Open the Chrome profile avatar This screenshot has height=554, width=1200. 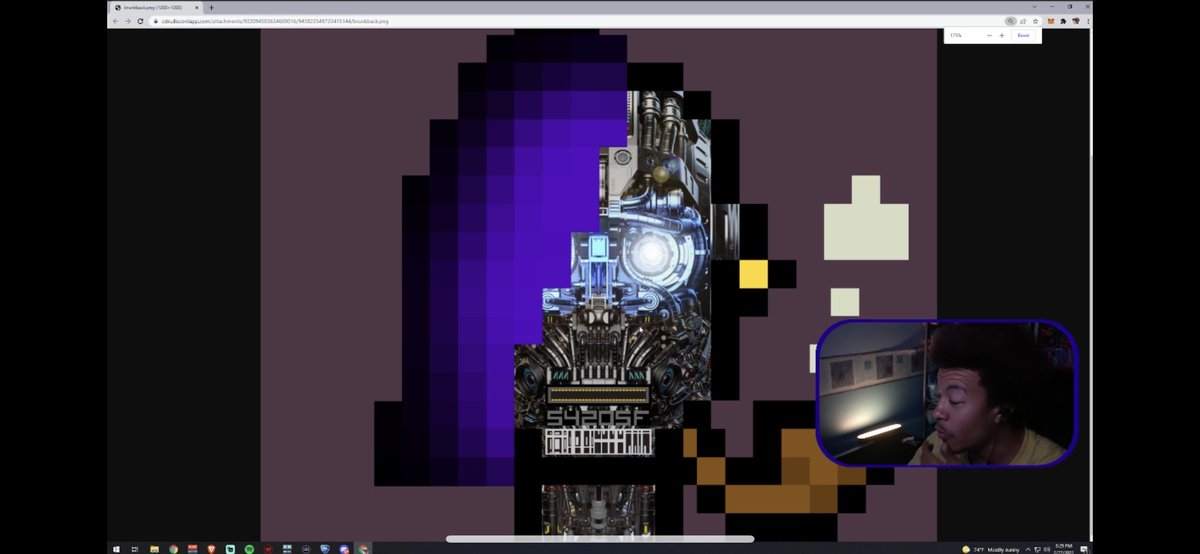[x=1076, y=21]
